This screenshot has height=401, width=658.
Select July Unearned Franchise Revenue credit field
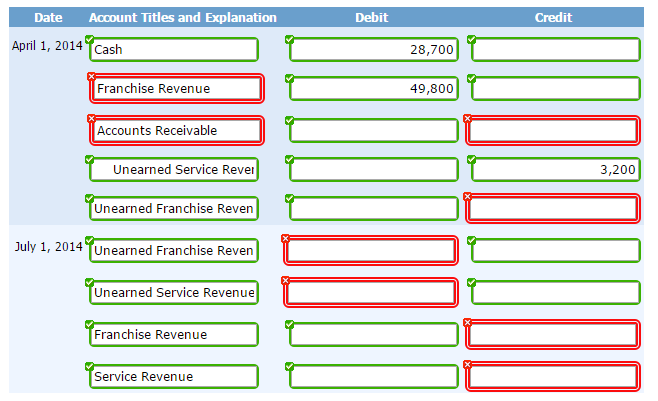point(556,250)
